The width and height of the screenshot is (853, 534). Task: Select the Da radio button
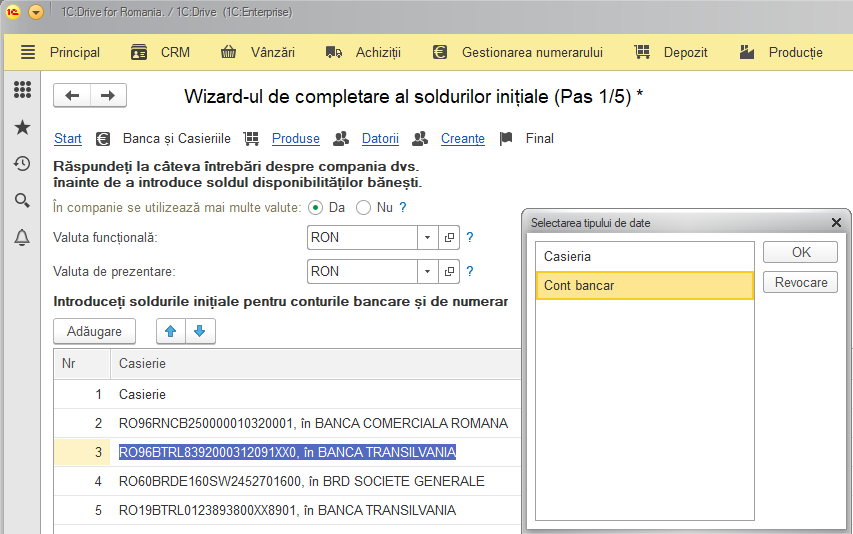coord(315,208)
